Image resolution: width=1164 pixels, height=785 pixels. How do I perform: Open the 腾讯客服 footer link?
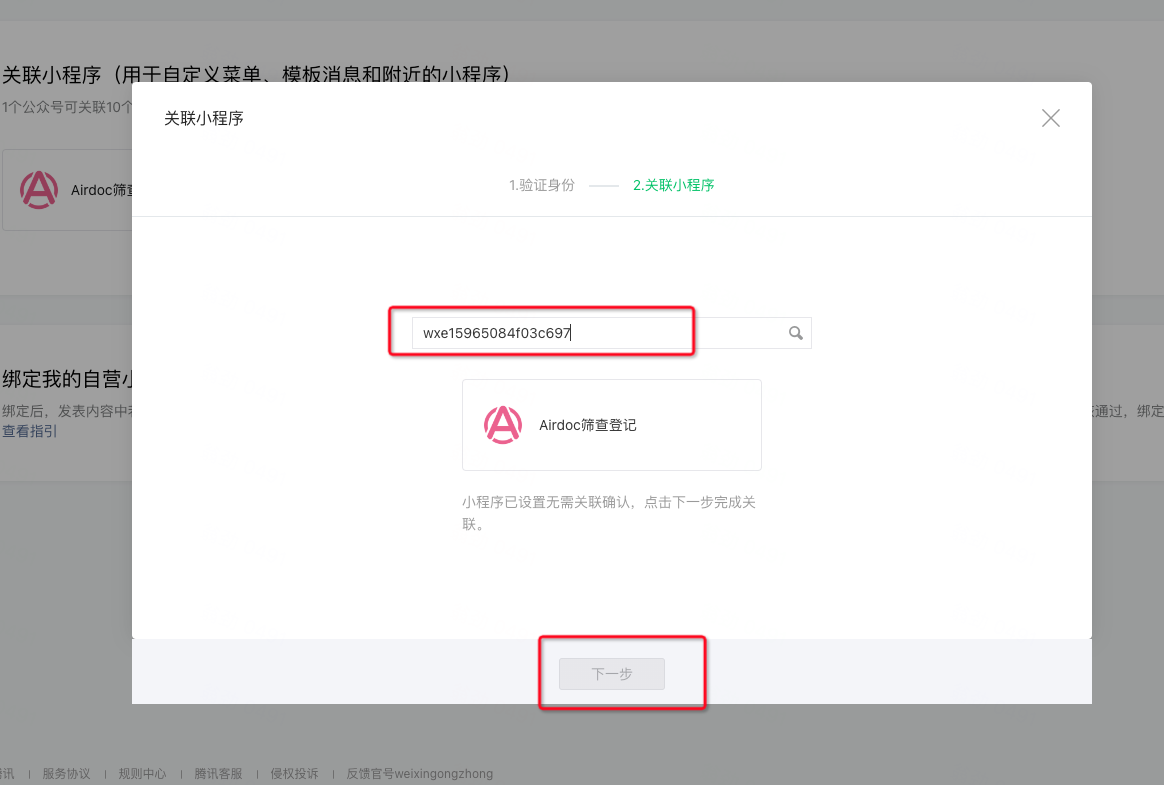(218, 774)
